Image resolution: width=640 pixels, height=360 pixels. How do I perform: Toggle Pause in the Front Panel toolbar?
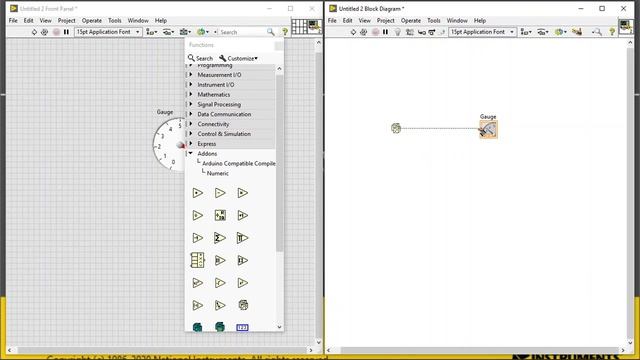(66, 32)
